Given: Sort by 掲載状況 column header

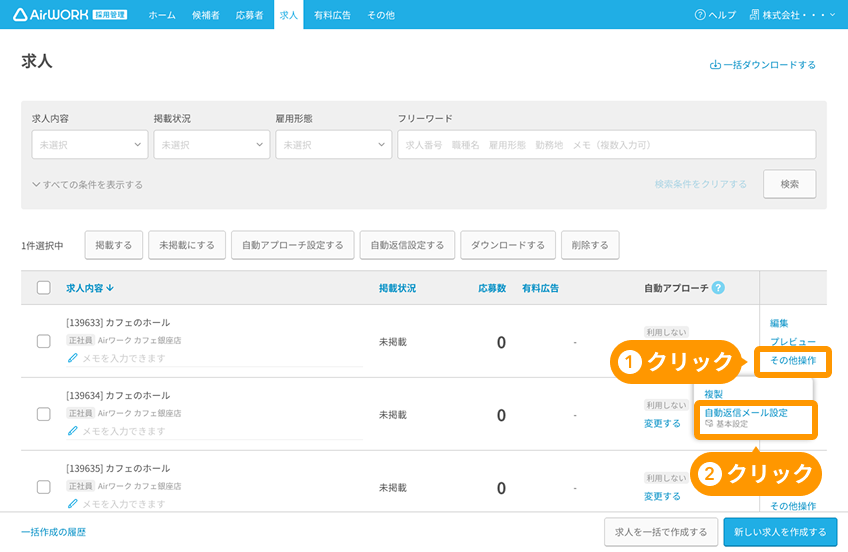Looking at the screenshot, I should pyautogui.click(x=398, y=288).
